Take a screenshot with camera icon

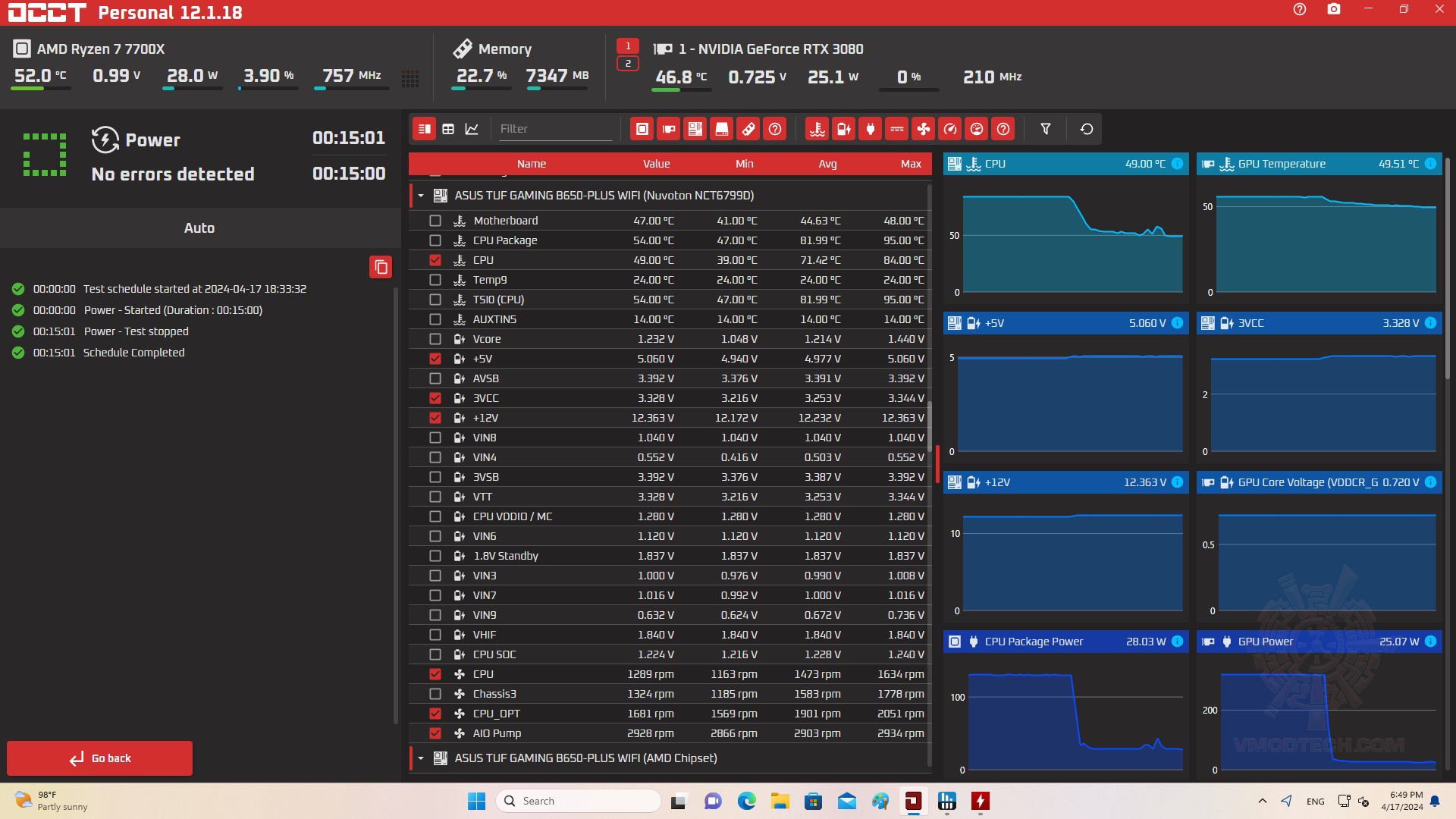pos(1333,10)
